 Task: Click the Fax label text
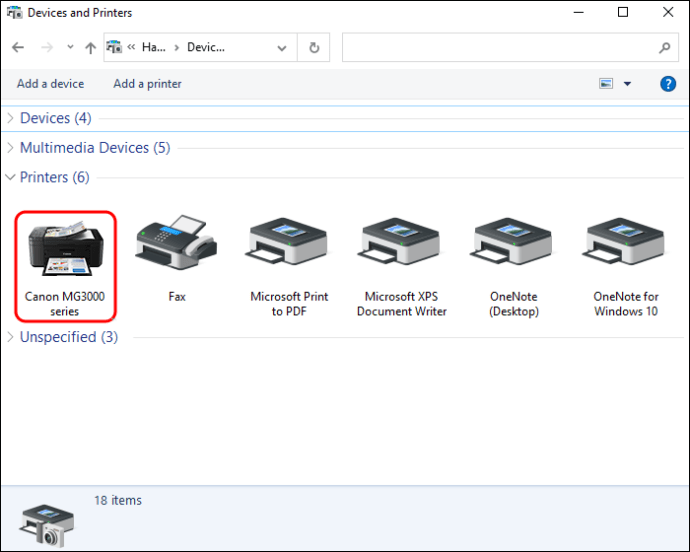coord(177,297)
